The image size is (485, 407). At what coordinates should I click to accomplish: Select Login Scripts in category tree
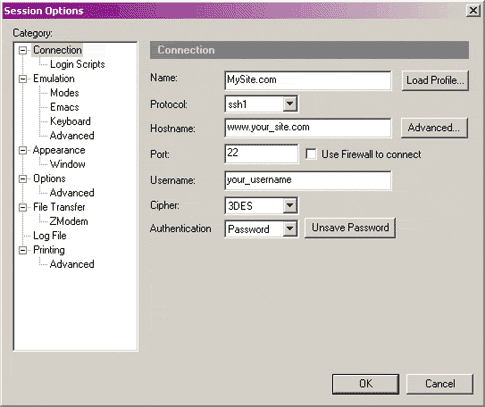(77, 64)
